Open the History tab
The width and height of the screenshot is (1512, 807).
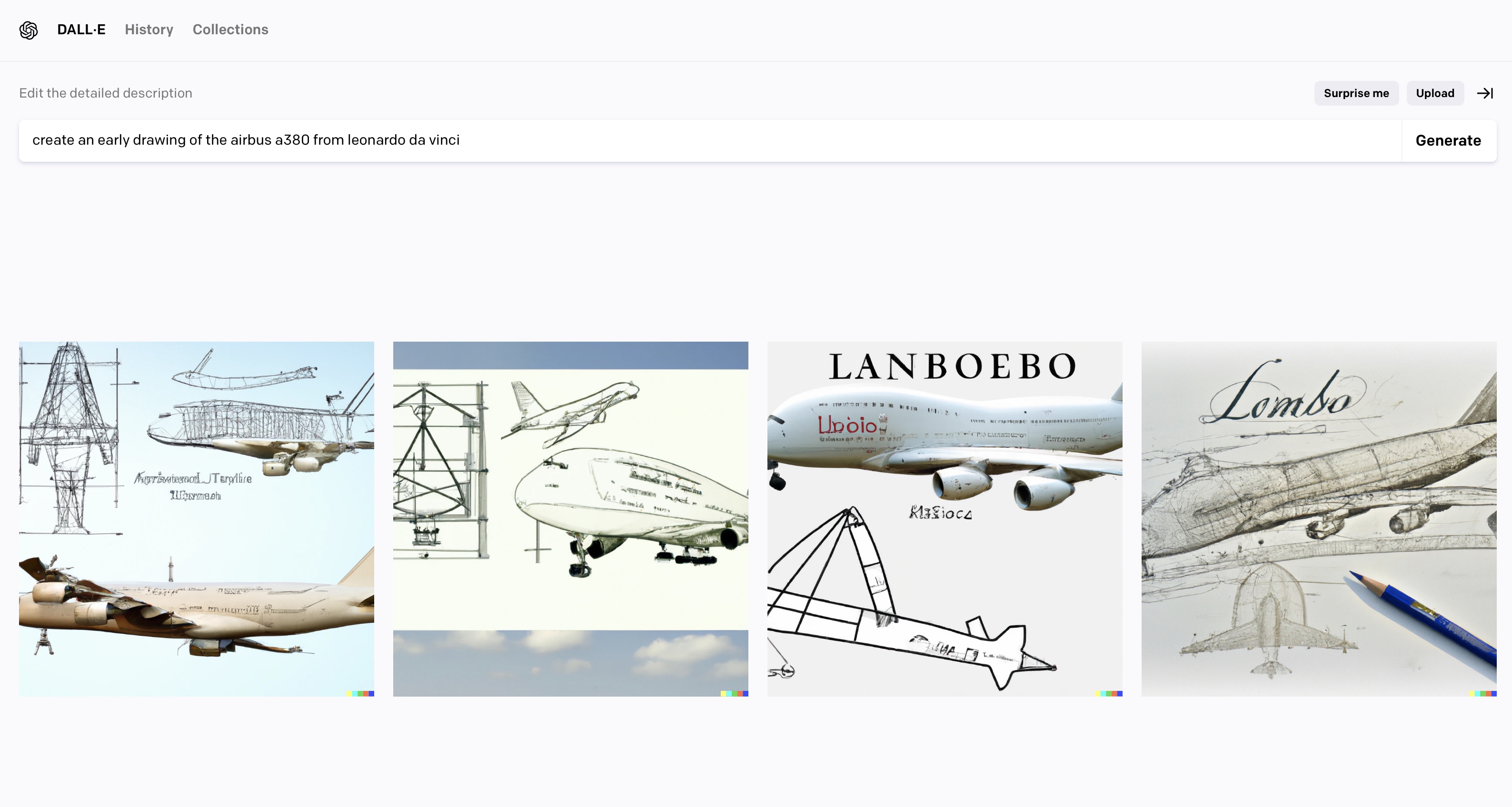pos(149,30)
